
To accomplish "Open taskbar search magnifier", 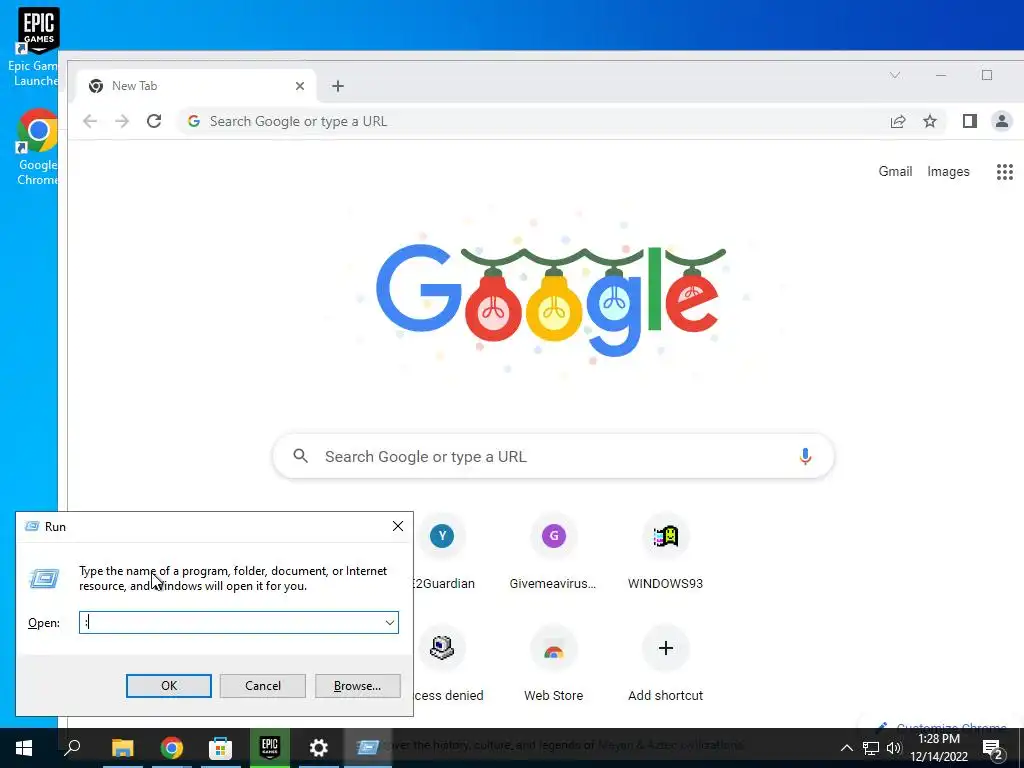I will point(72,748).
